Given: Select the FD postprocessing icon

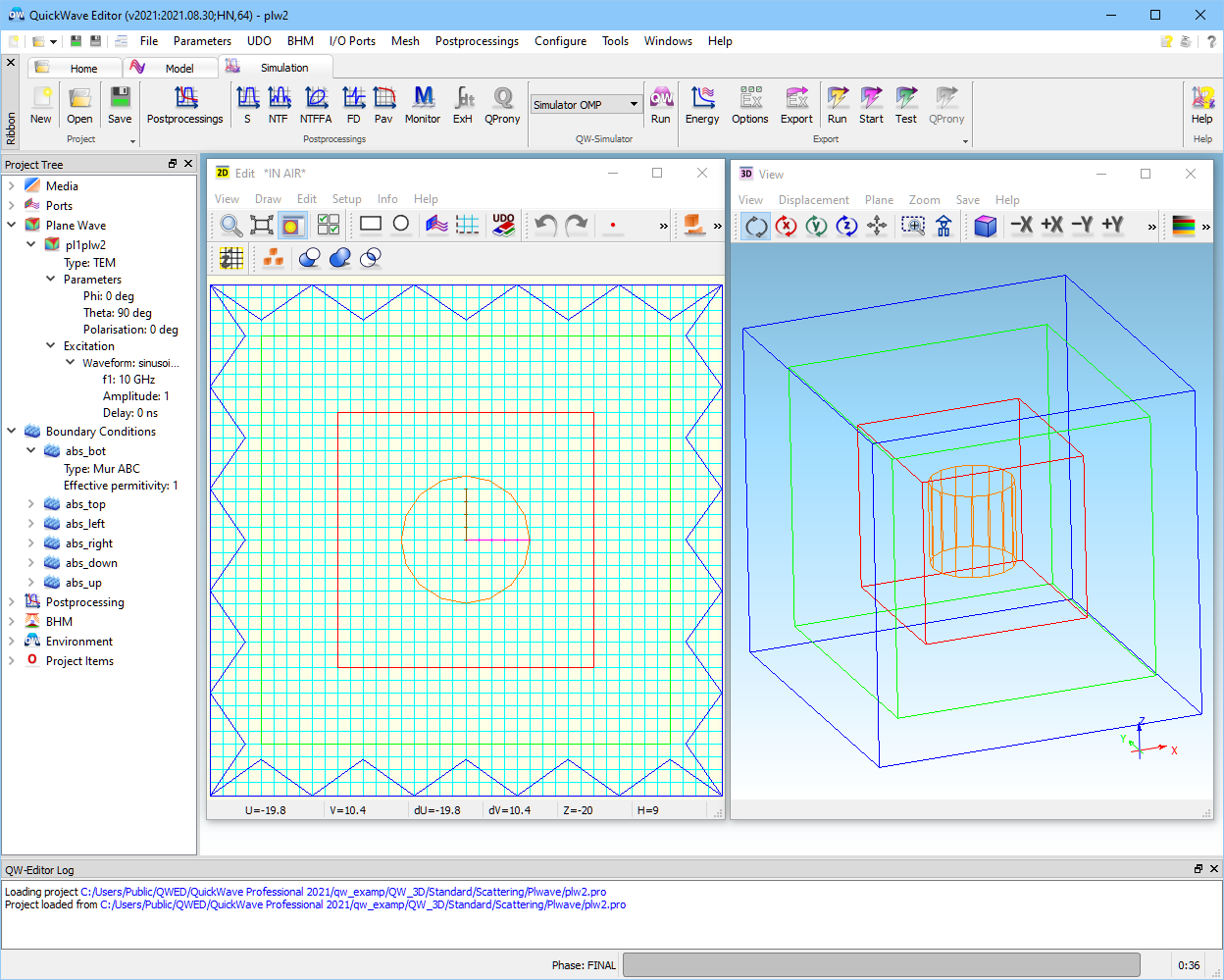Looking at the screenshot, I should (x=353, y=105).
